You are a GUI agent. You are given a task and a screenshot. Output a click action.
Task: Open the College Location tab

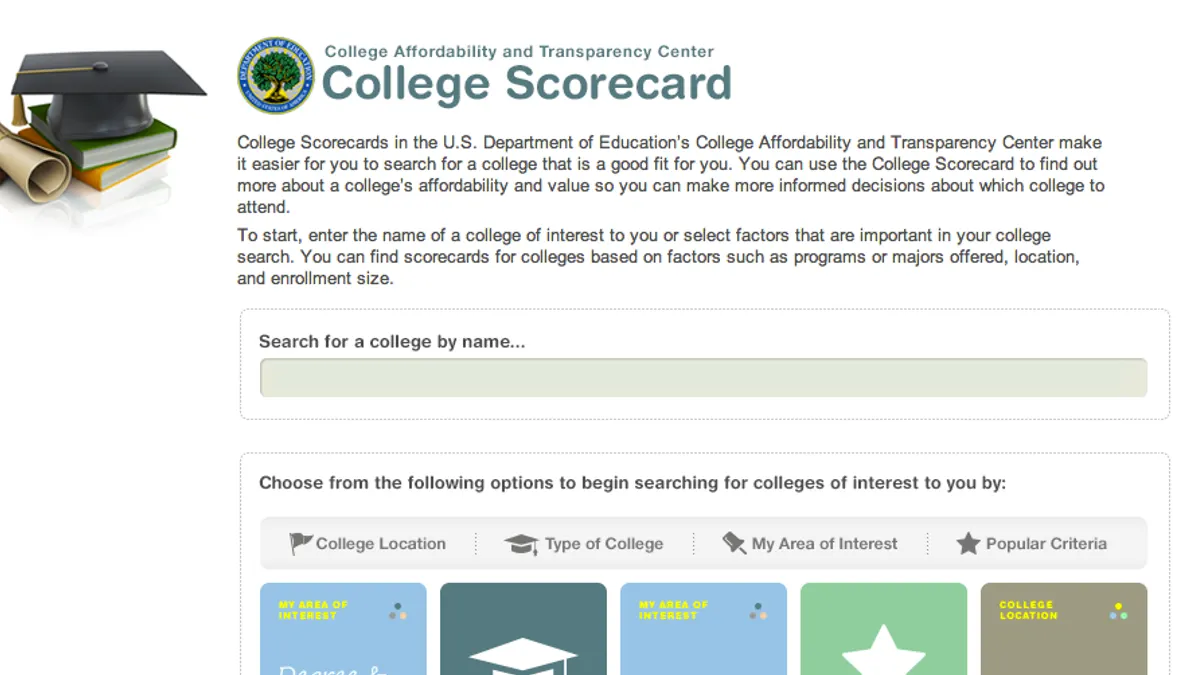[x=367, y=544]
